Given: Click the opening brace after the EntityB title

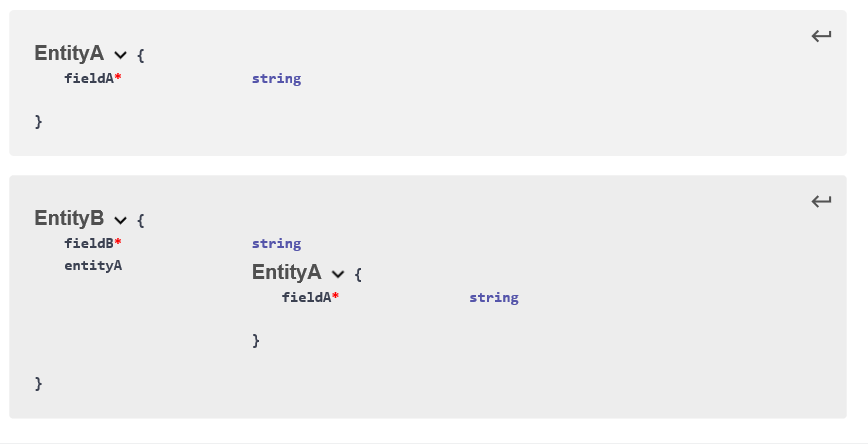Looking at the screenshot, I should pyautogui.click(x=141, y=220).
